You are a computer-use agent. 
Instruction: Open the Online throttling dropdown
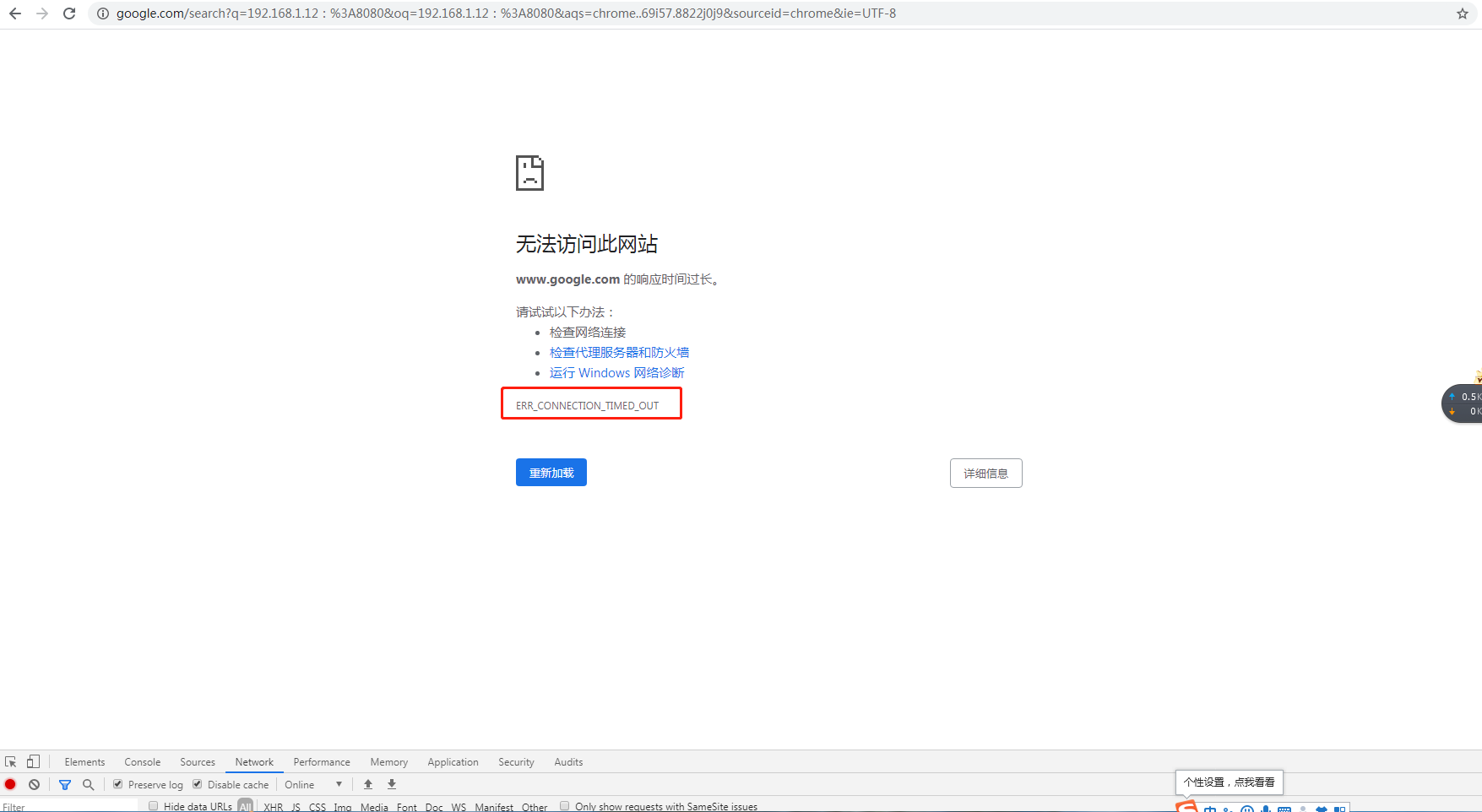coord(313,784)
